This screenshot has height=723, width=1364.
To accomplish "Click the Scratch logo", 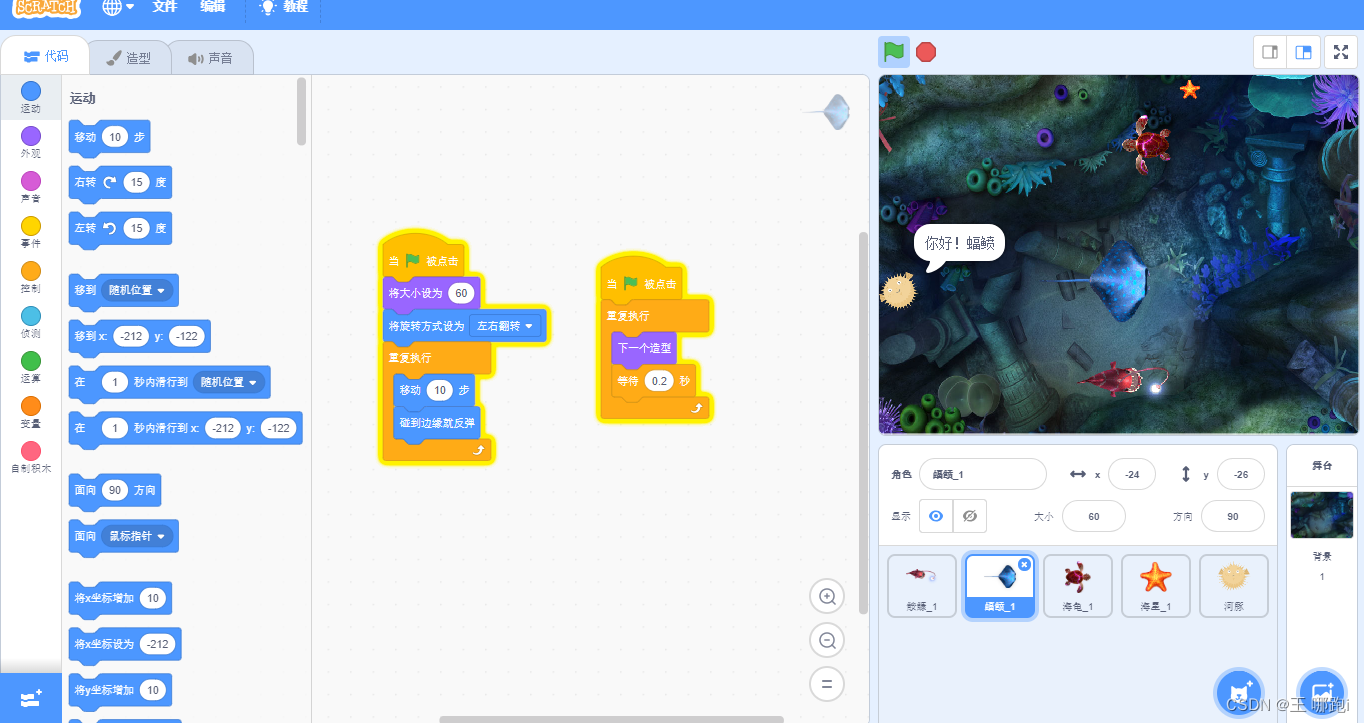I will (x=47, y=6).
